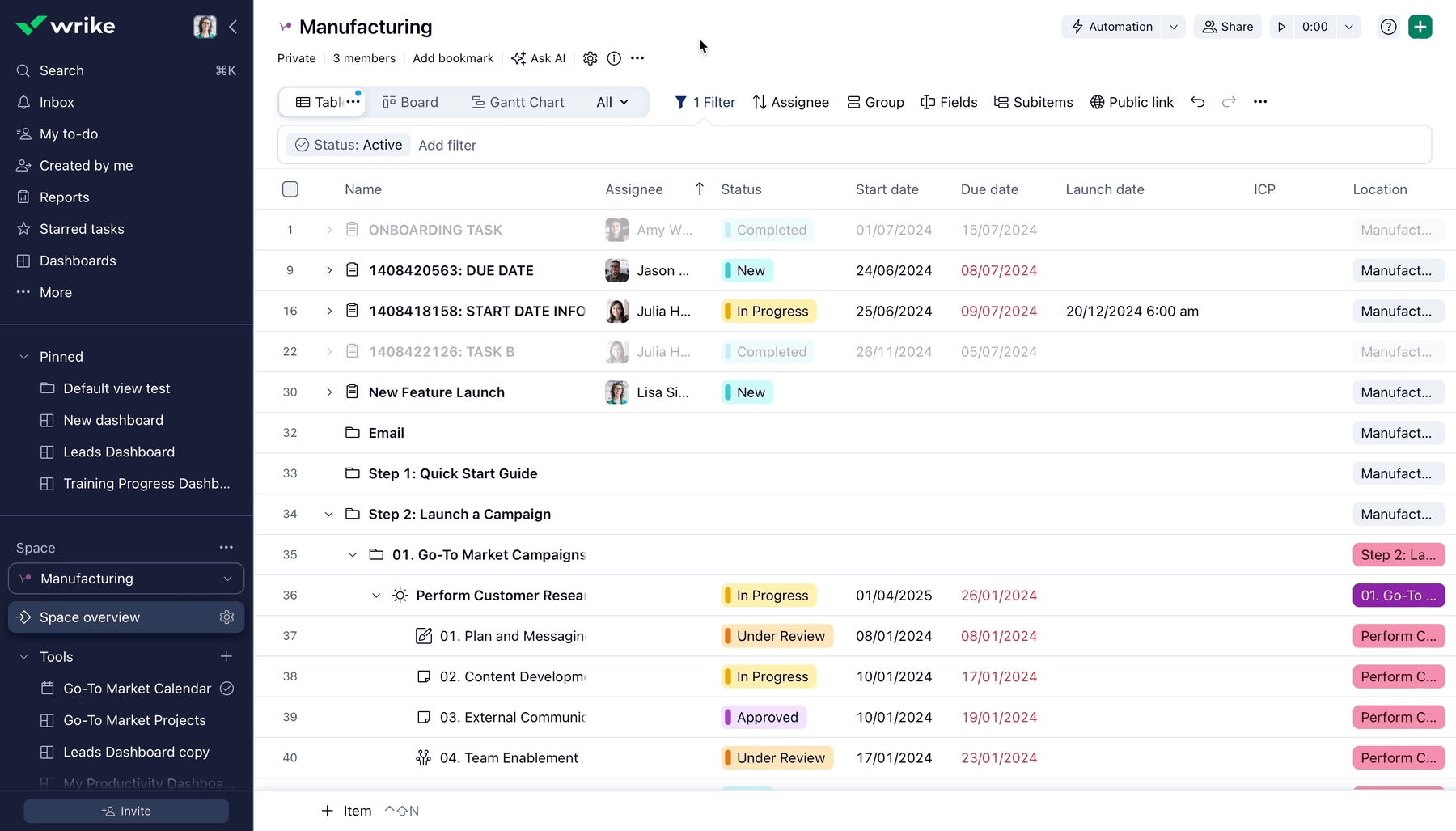1456x831 pixels.
Task: Open Space overview settings gear
Action: click(x=226, y=617)
